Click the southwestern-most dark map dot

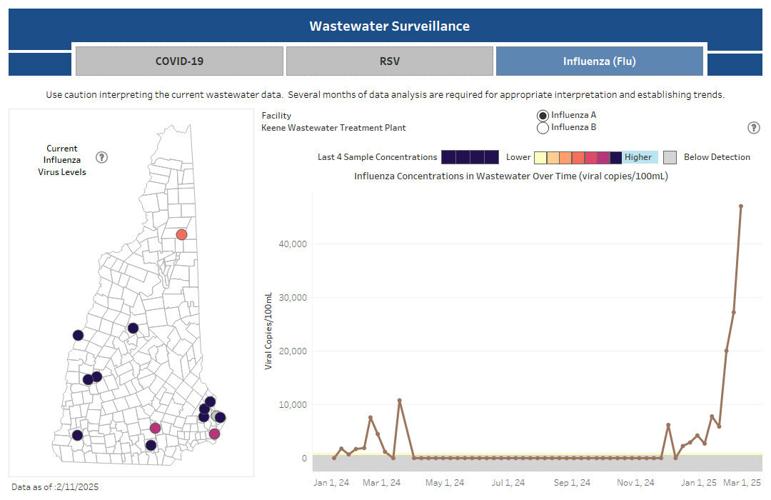pyautogui.click(x=78, y=436)
